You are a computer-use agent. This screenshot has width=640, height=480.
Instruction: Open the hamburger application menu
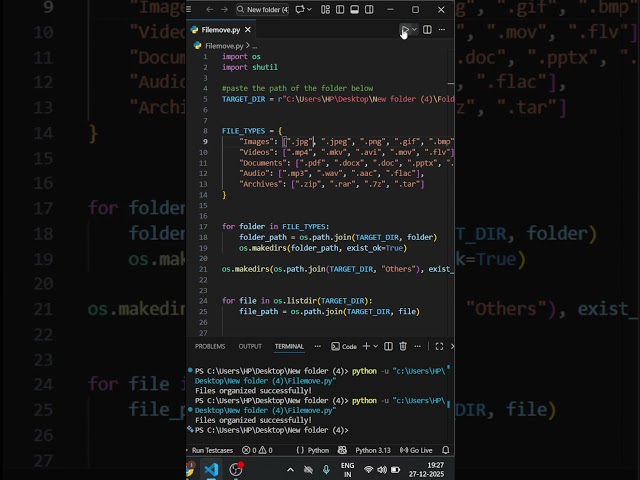[189, 9]
